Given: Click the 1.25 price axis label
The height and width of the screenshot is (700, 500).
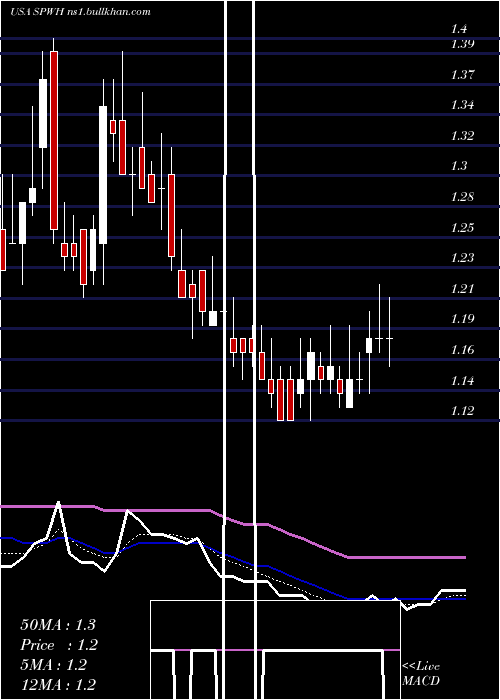Looking at the screenshot, I should [x=462, y=228].
